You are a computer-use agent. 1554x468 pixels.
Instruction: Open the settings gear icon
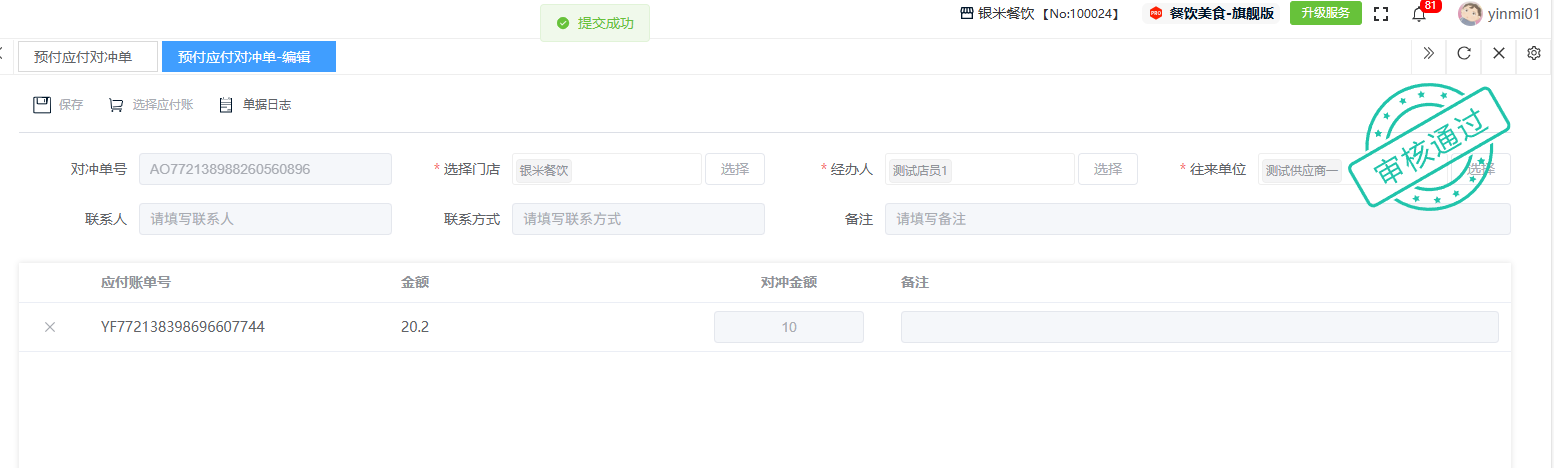click(1534, 54)
